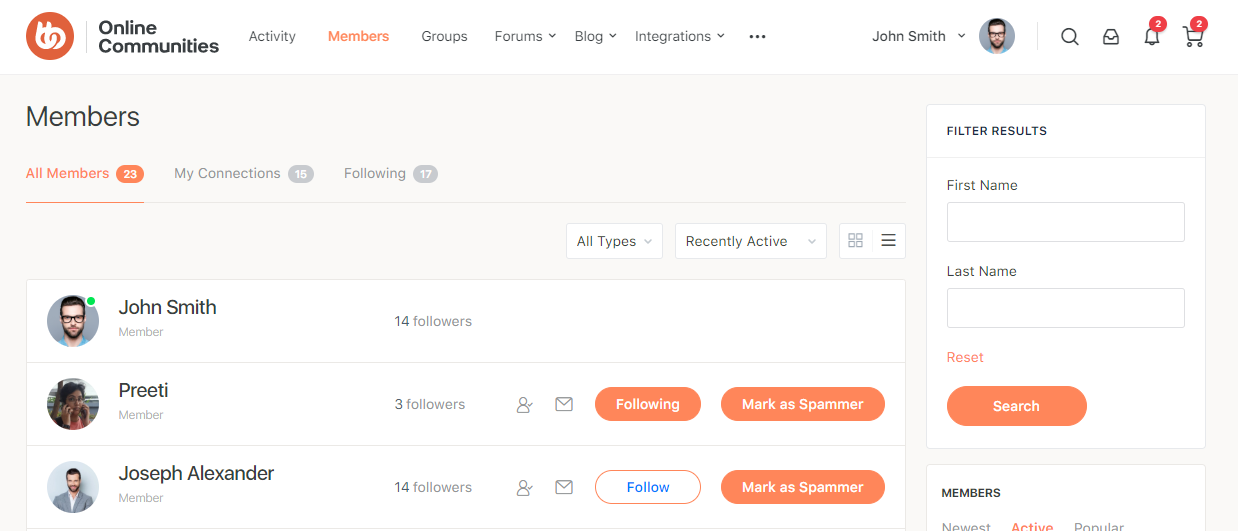Open the messages inbox icon
Viewport: 1238px width, 531px height.
coord(1111,37)
